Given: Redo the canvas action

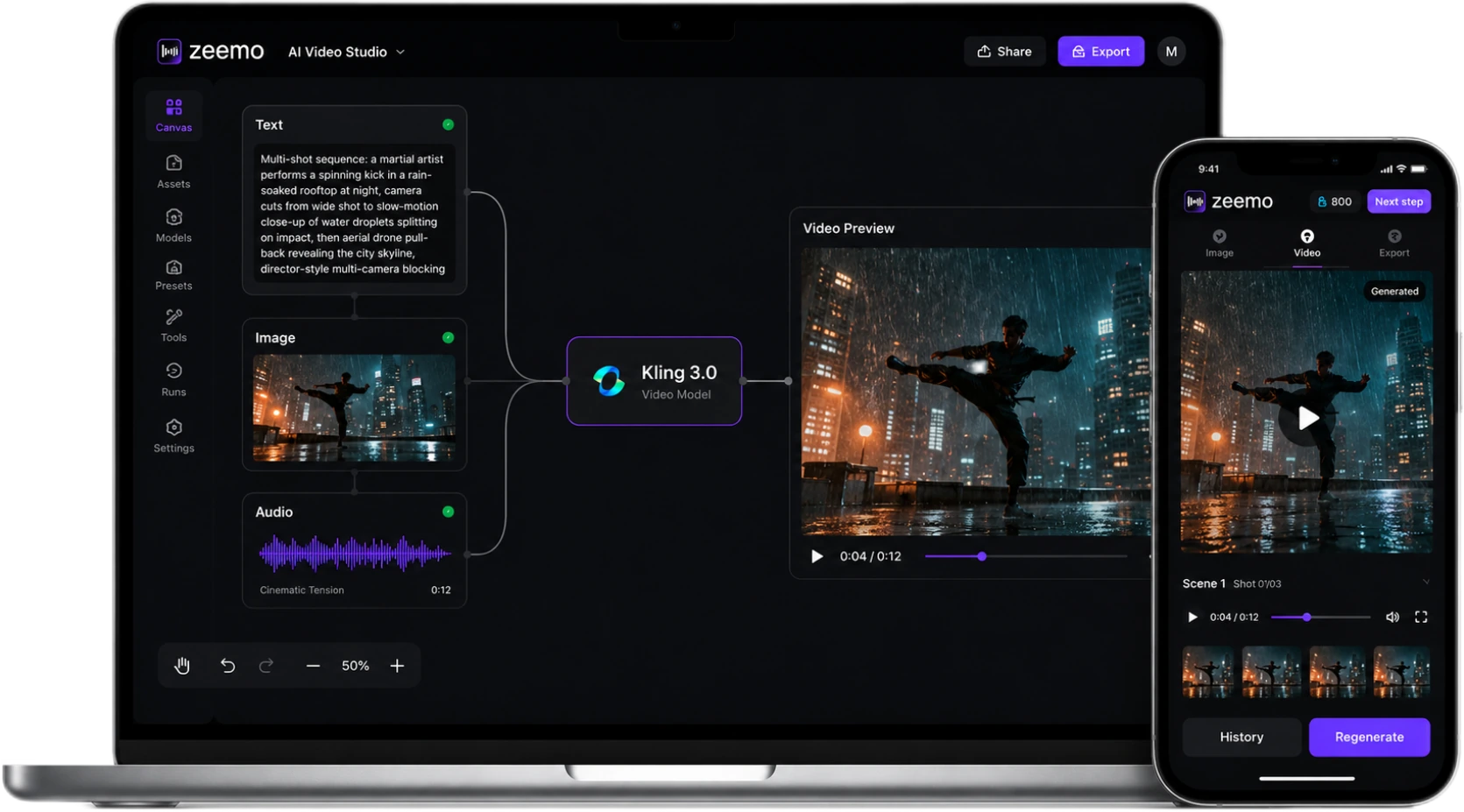Looking at the screenshot, I should (266, 666).
